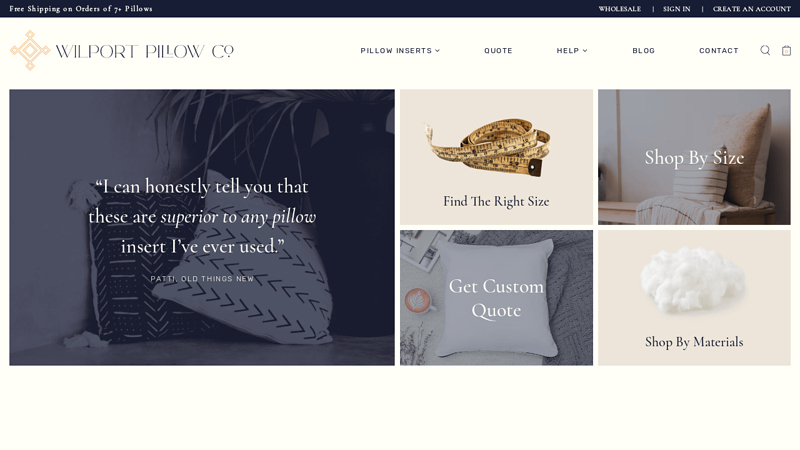800x450 pixels.
Task: Open the Contact page
Action: coord(718,51)
